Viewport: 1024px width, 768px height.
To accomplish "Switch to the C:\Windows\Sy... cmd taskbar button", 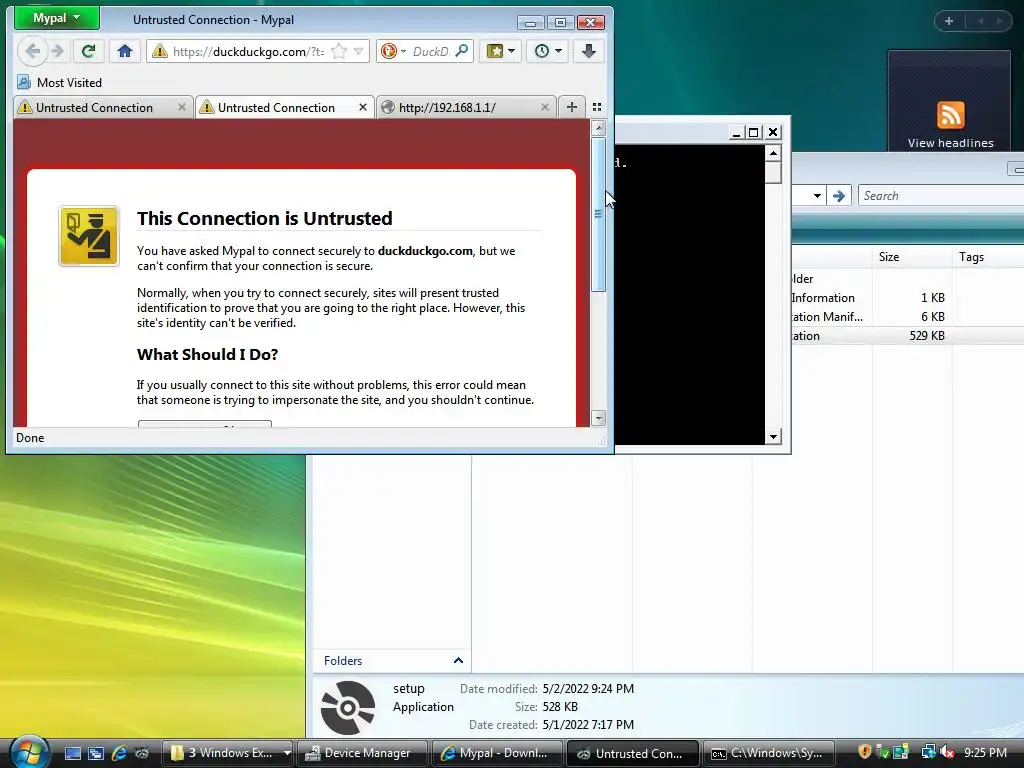I will click(767, 753).
